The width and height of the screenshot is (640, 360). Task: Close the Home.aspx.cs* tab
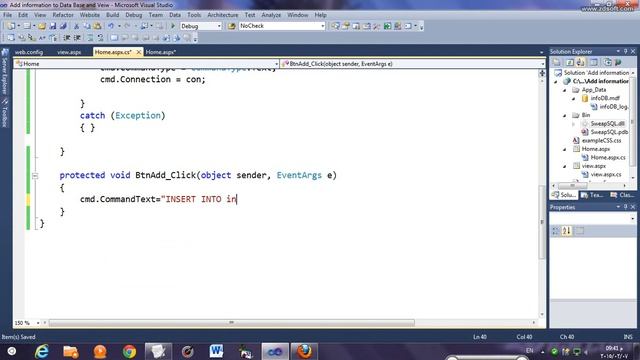138,52
